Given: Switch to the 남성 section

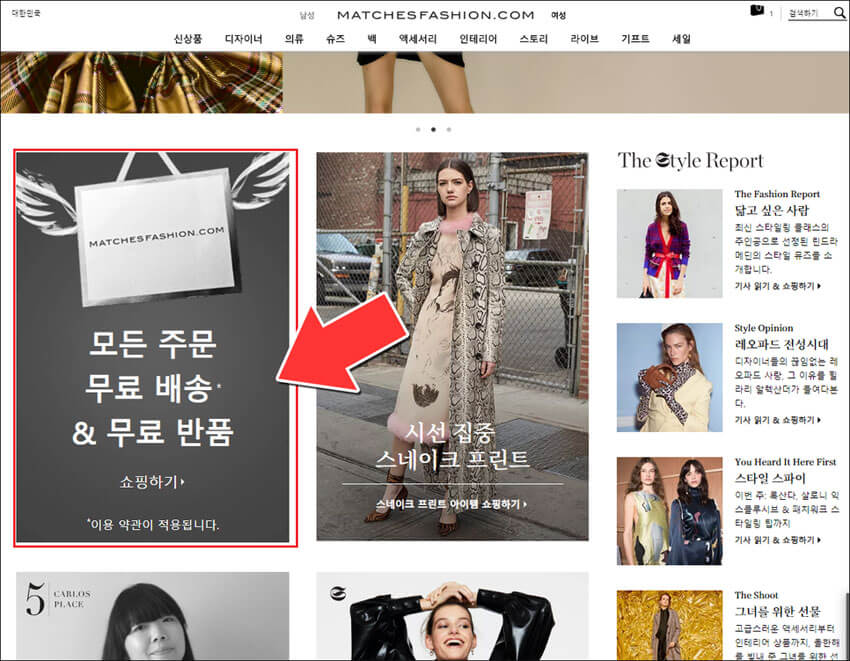Looking at the screenshot, I should pyautogui.click(x=307, y=16).
